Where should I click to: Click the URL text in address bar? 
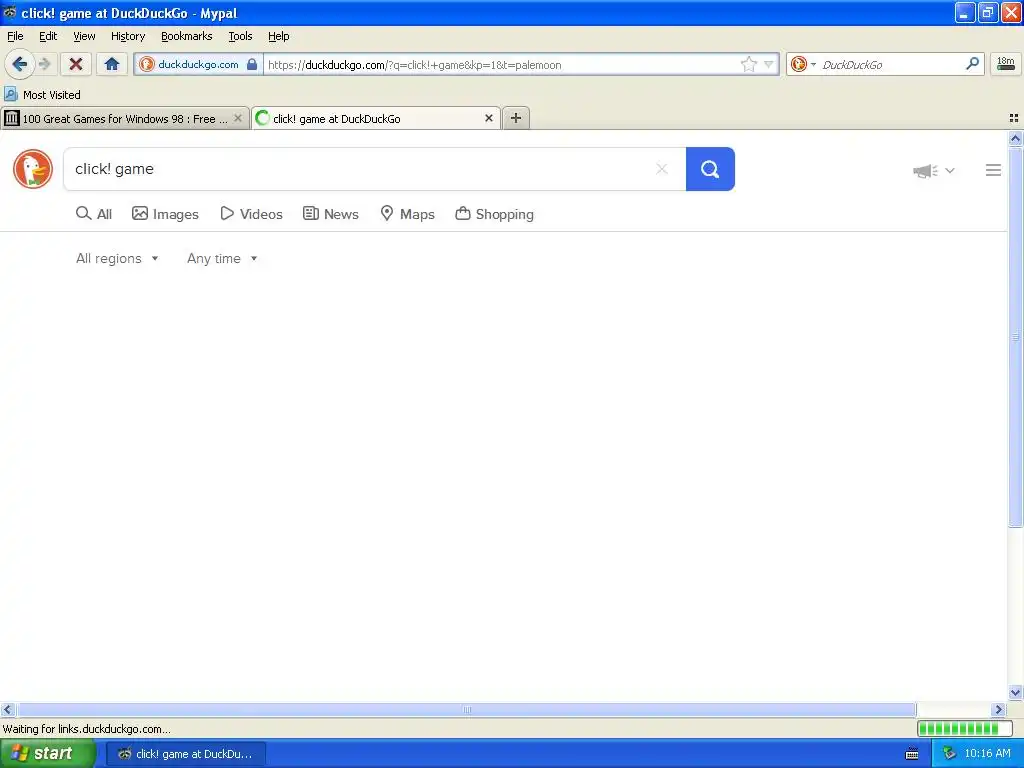tap(415, 65)
